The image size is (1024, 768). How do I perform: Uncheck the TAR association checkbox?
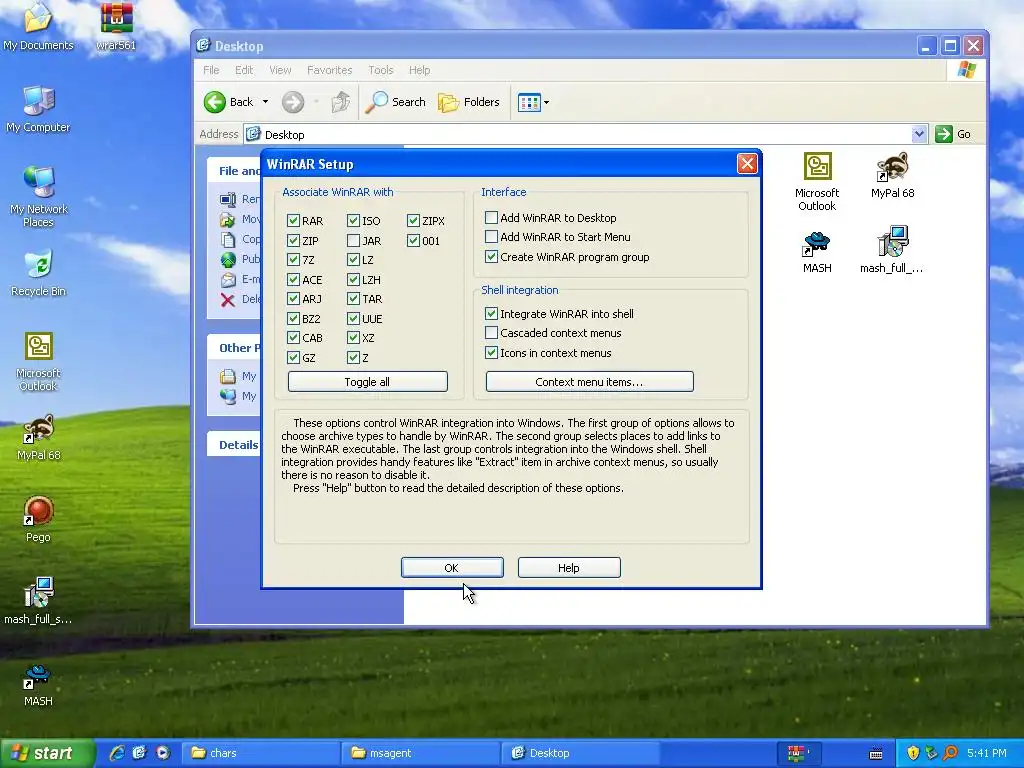[x=353, y=298]
